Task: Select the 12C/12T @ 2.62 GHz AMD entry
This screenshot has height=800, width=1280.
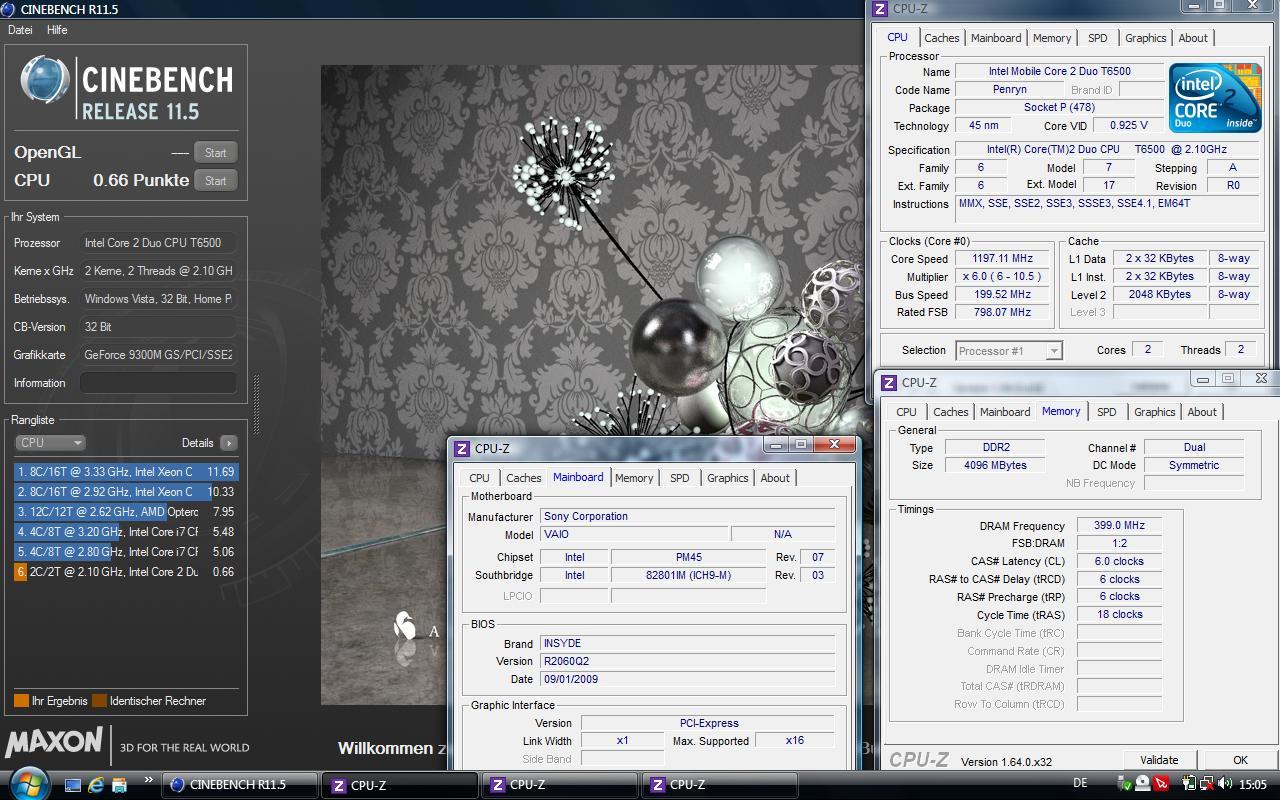Action: pos(126,511)
